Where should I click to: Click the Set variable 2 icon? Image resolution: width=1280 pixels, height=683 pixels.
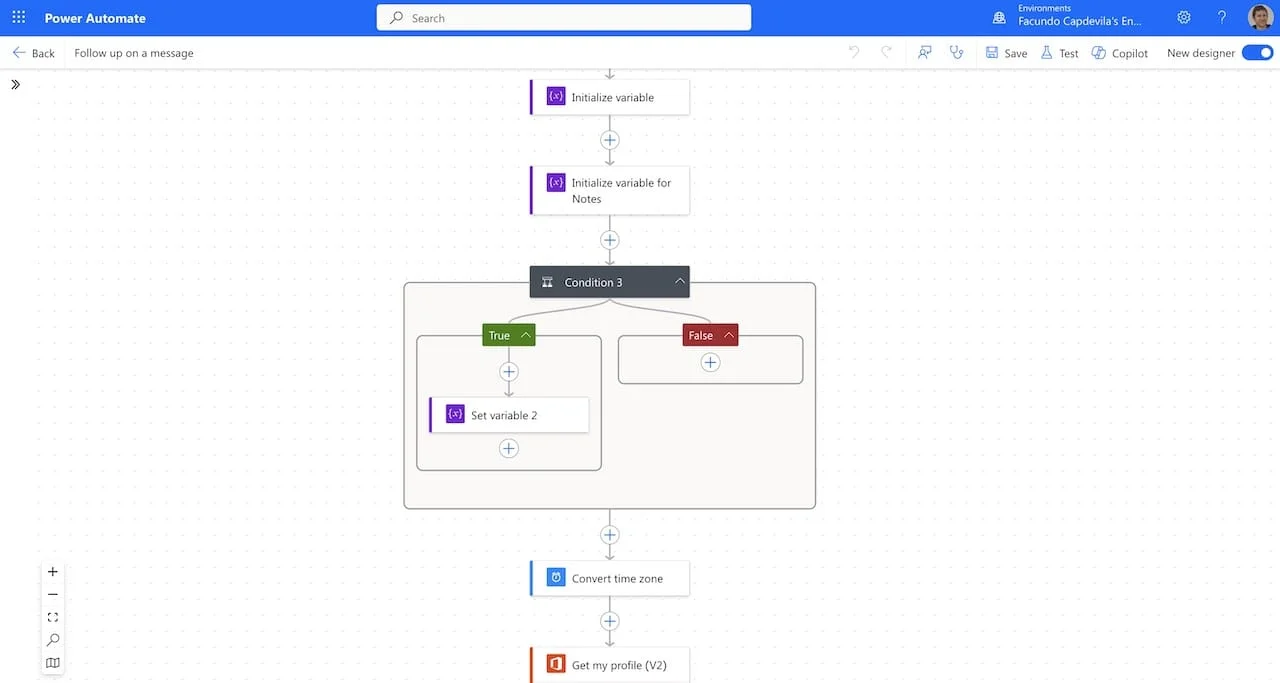pyautogui.click(x=455, y=414)
